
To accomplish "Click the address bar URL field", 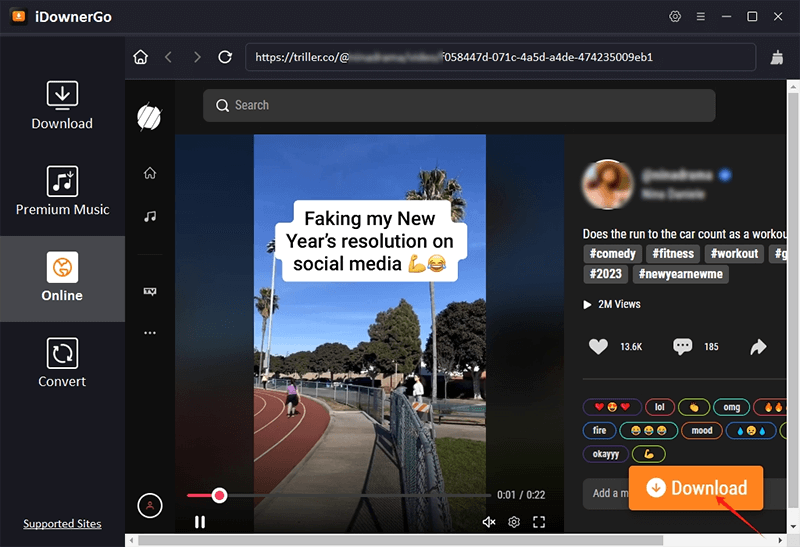I will click(501, 57).
